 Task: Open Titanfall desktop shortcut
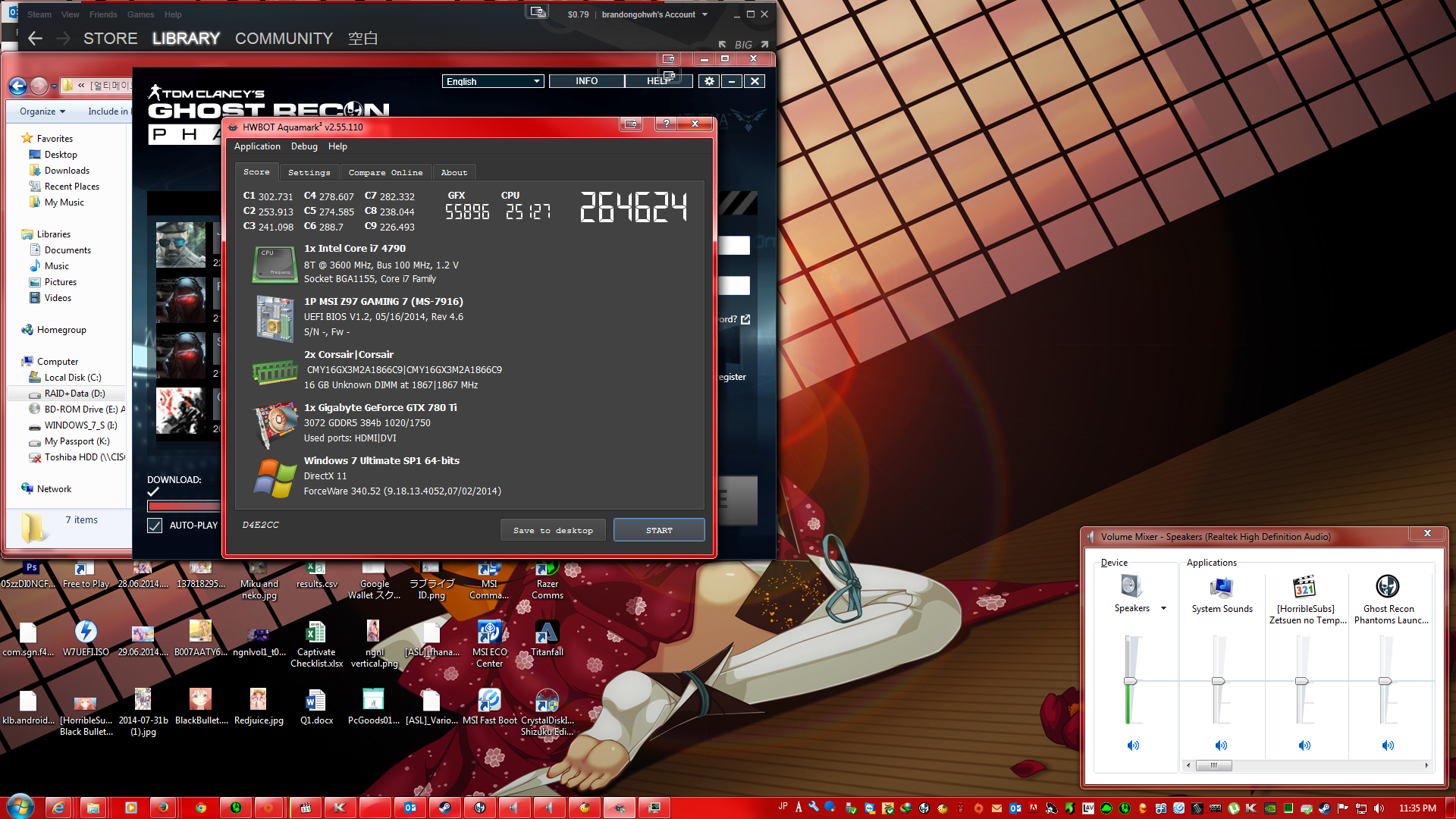(547, 639)
